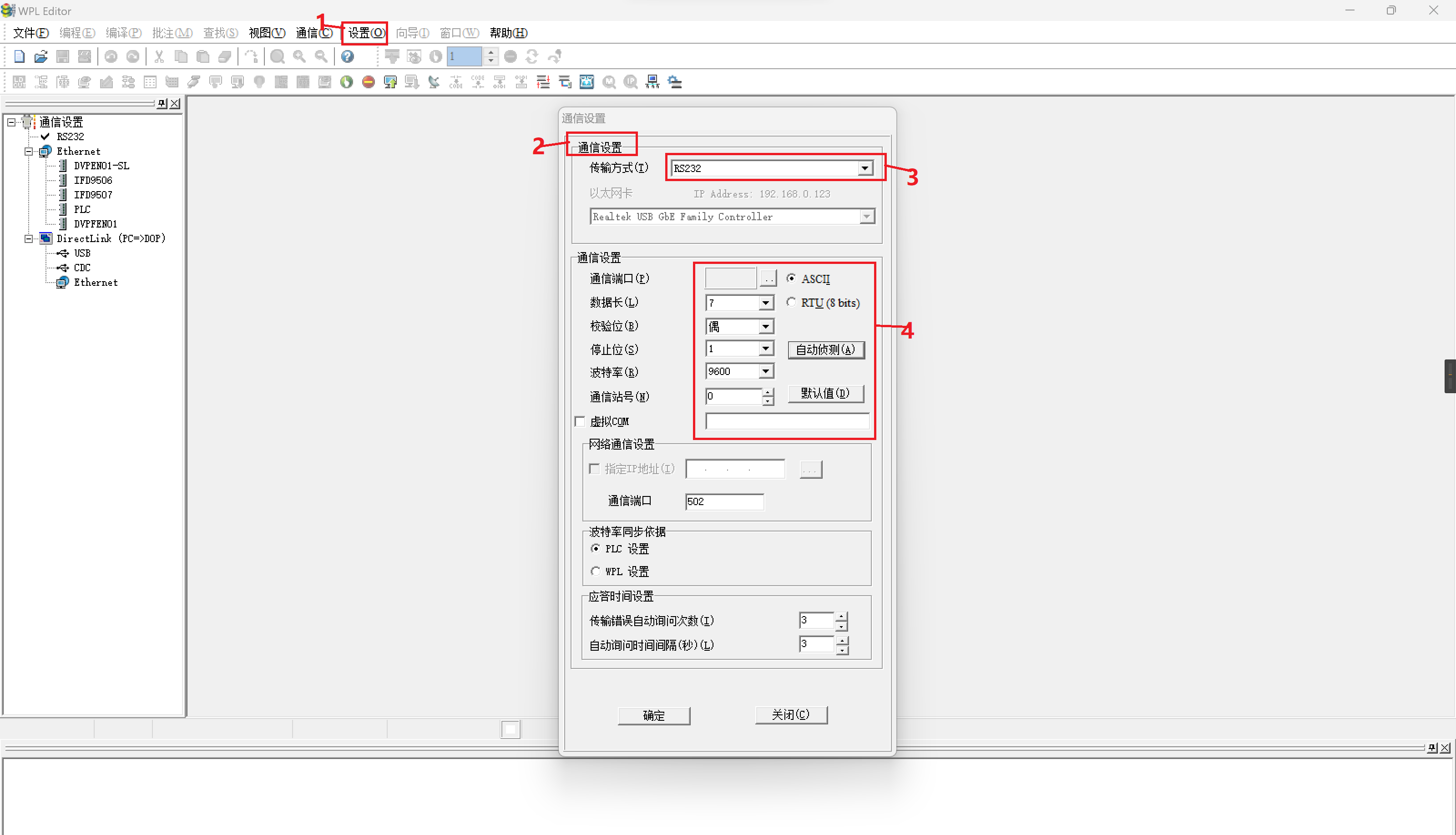
Task: Select USB under DirectLink
Action: pos(82,253)
